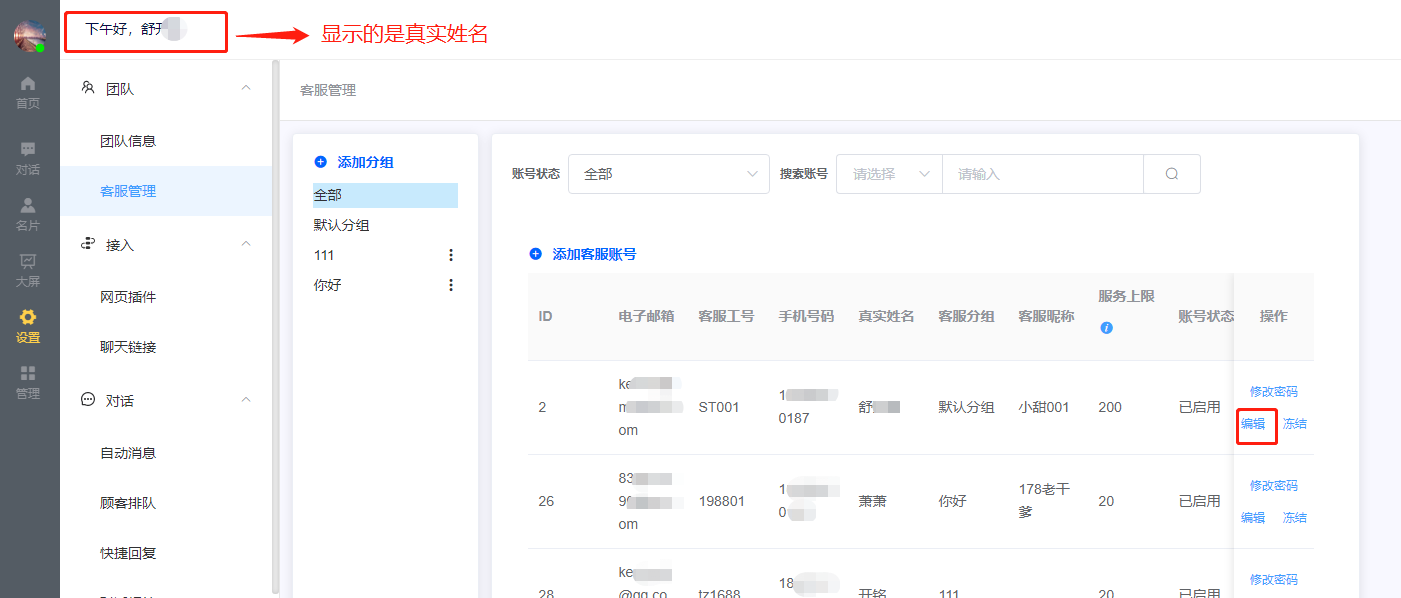This screenshot has width=1401, height=598.
Task: Select 你好 in the group list
Action: click(328, 285)
